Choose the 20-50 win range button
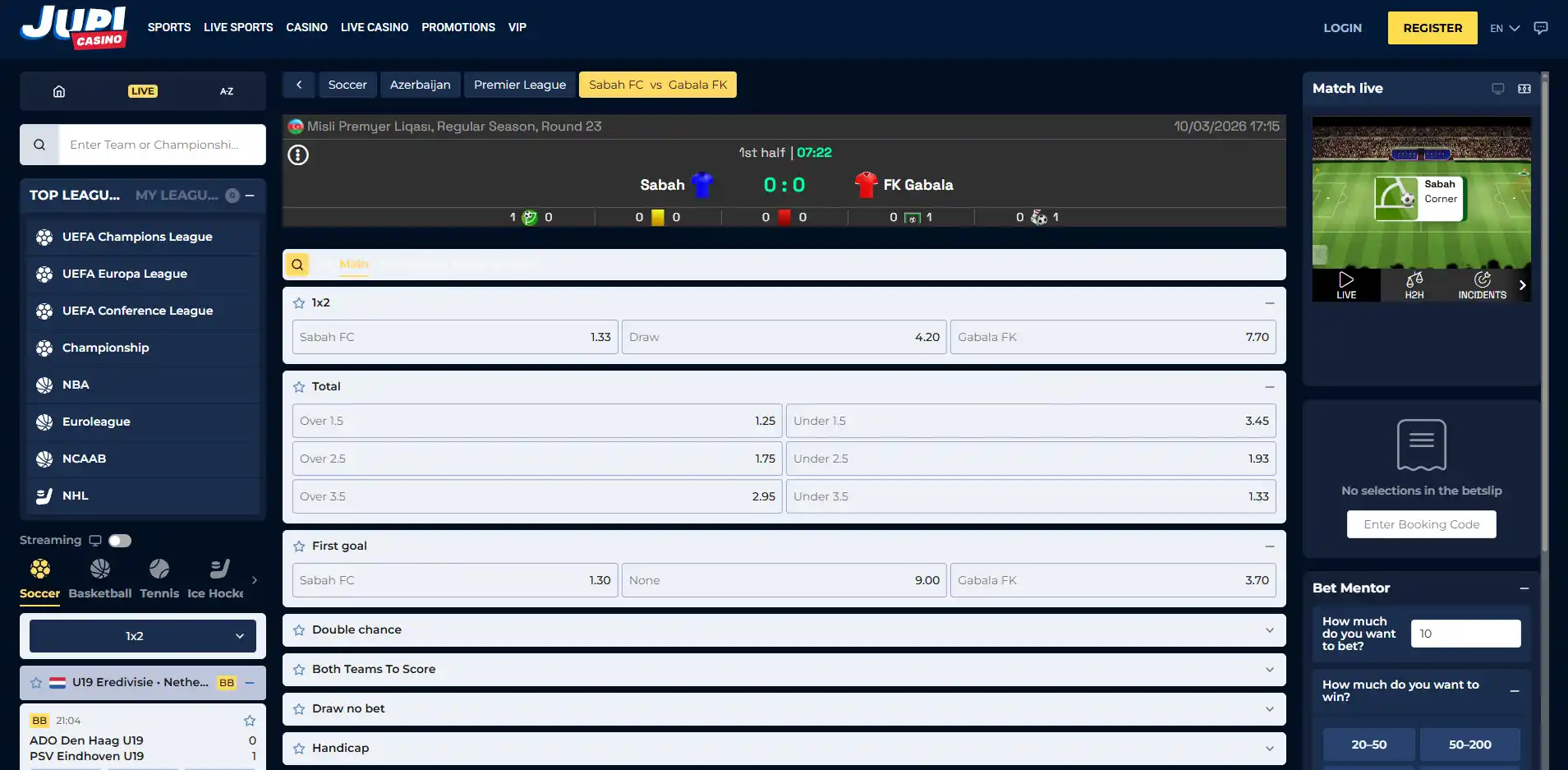Screen dimensions: 1568x770 pyautogui.click(x=1368, y=745)
